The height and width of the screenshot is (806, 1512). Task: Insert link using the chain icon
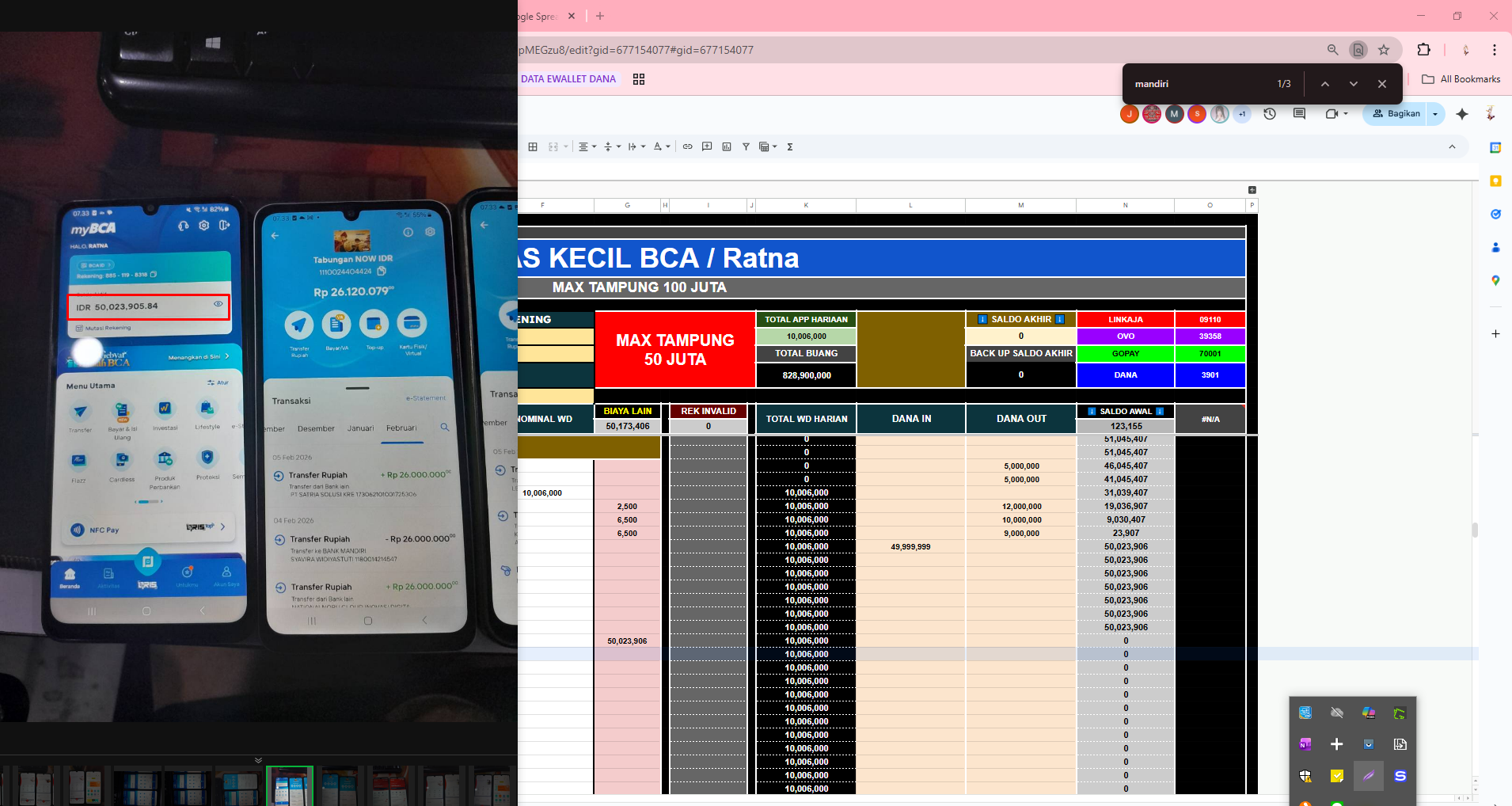(x=687, y=146)
